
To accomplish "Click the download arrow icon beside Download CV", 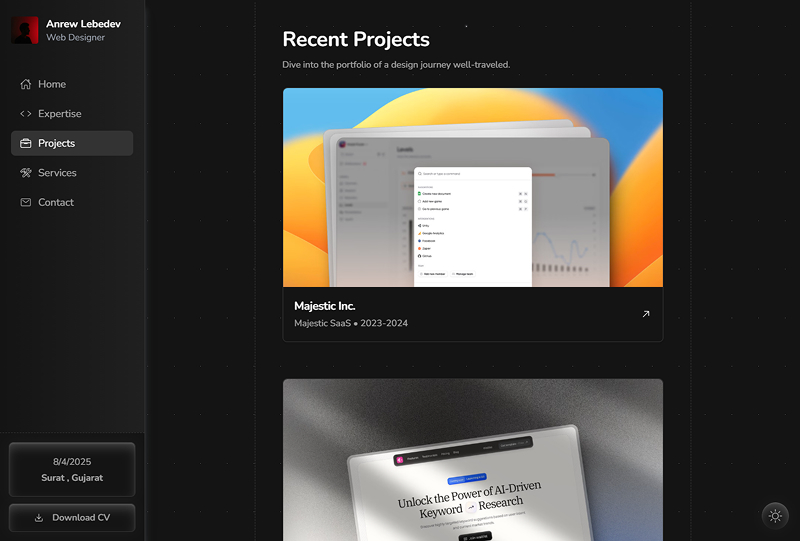I will point(39,518).
